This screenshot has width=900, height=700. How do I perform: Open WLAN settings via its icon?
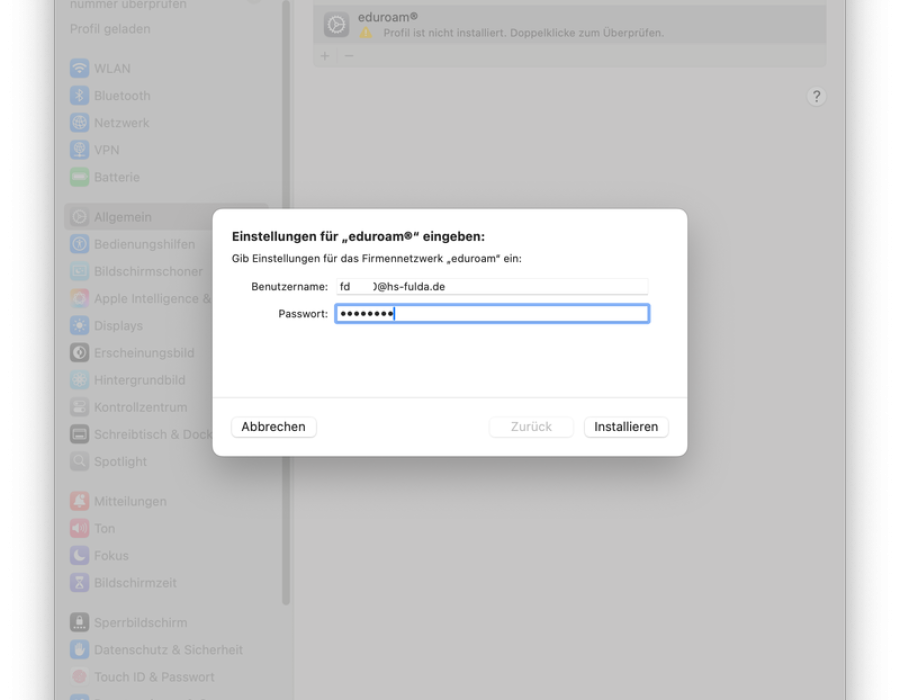pyautogui.click(x=80, y=68)
